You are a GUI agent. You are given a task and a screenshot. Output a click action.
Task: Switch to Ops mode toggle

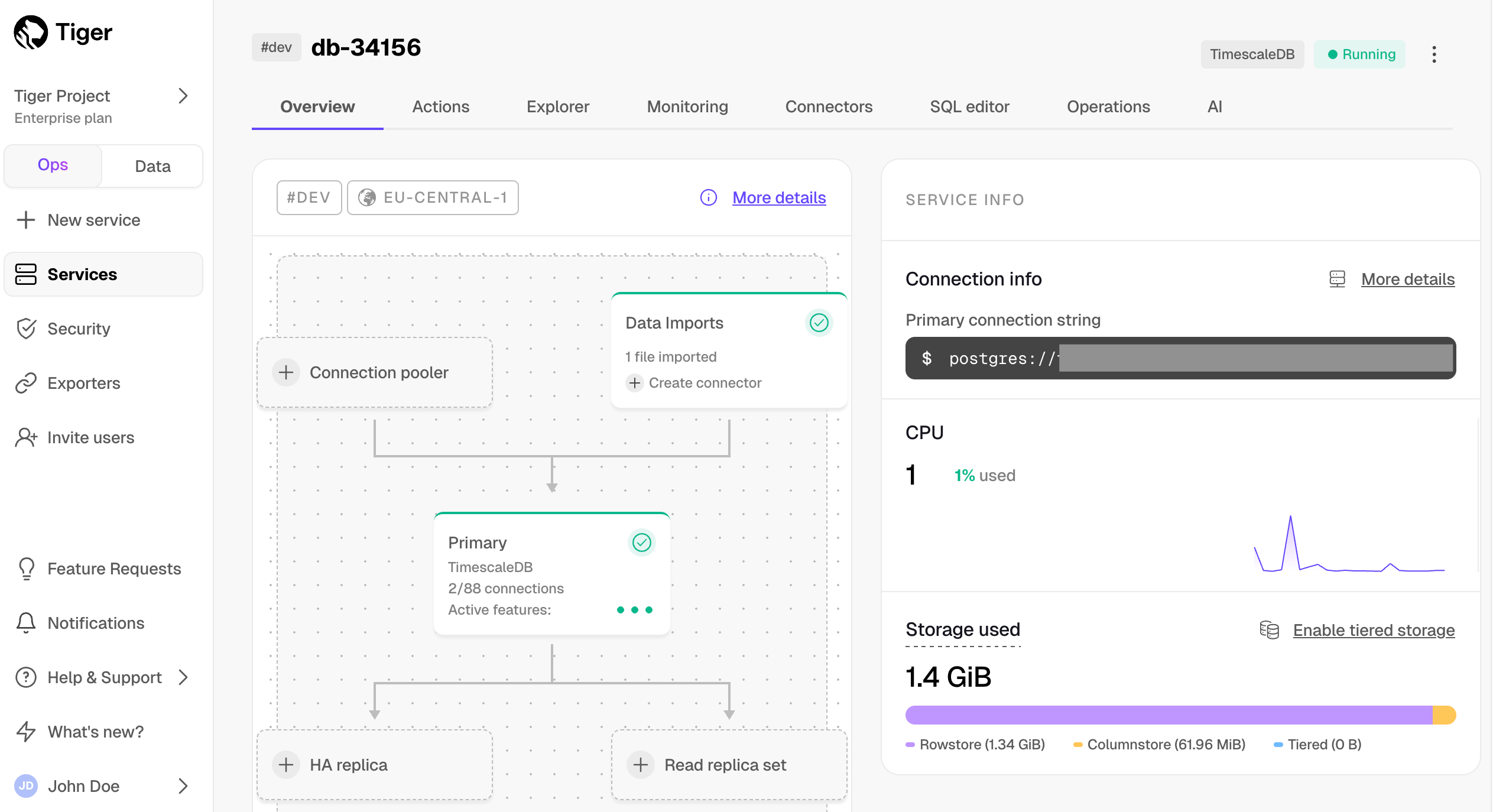pyautogui.click(x=53, y=165)
